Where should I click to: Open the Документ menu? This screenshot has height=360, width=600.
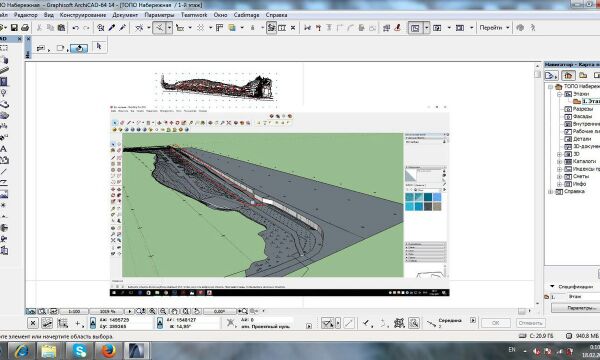(x=125, y=15)
